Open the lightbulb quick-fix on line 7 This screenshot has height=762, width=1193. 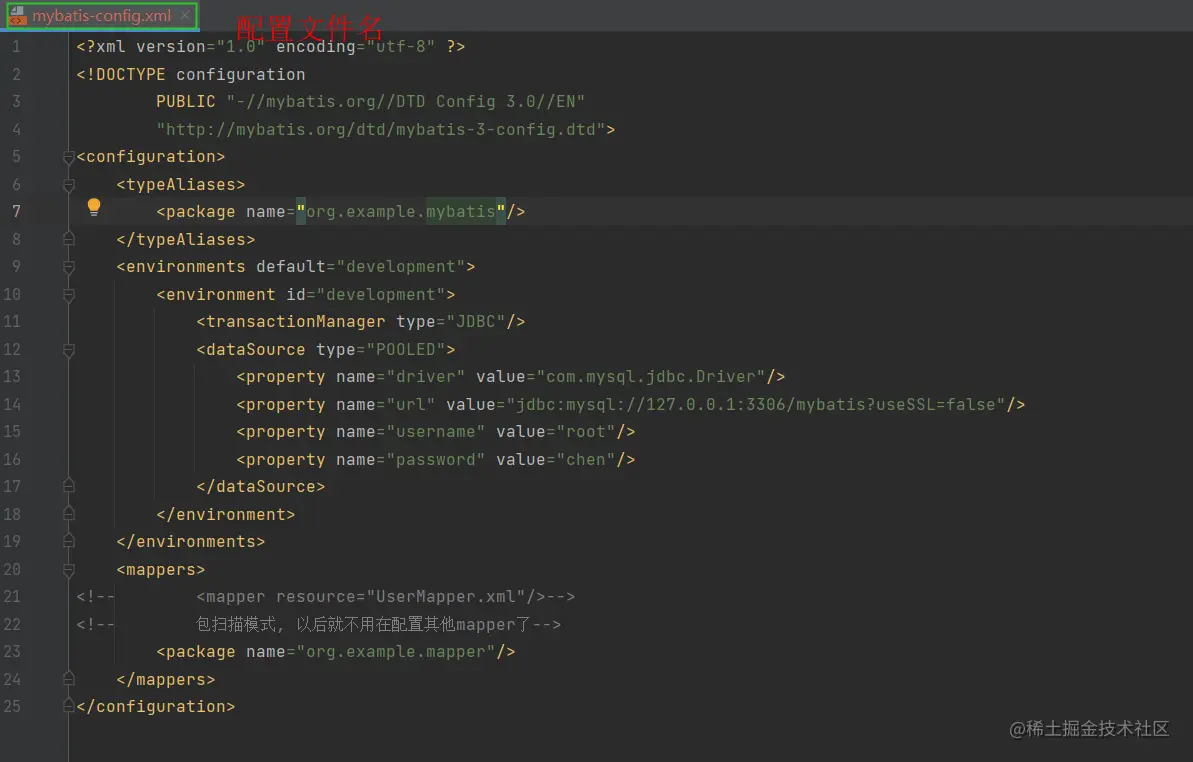click(94, 207)
